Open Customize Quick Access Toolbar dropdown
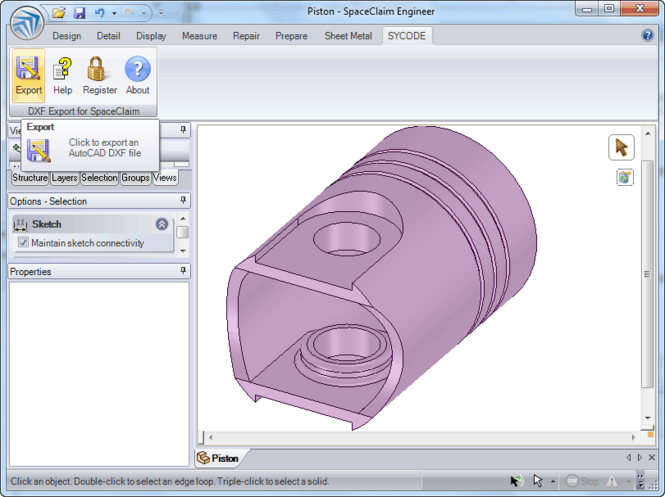The height and width of the screenshot is (497, 665). point(161,13)
